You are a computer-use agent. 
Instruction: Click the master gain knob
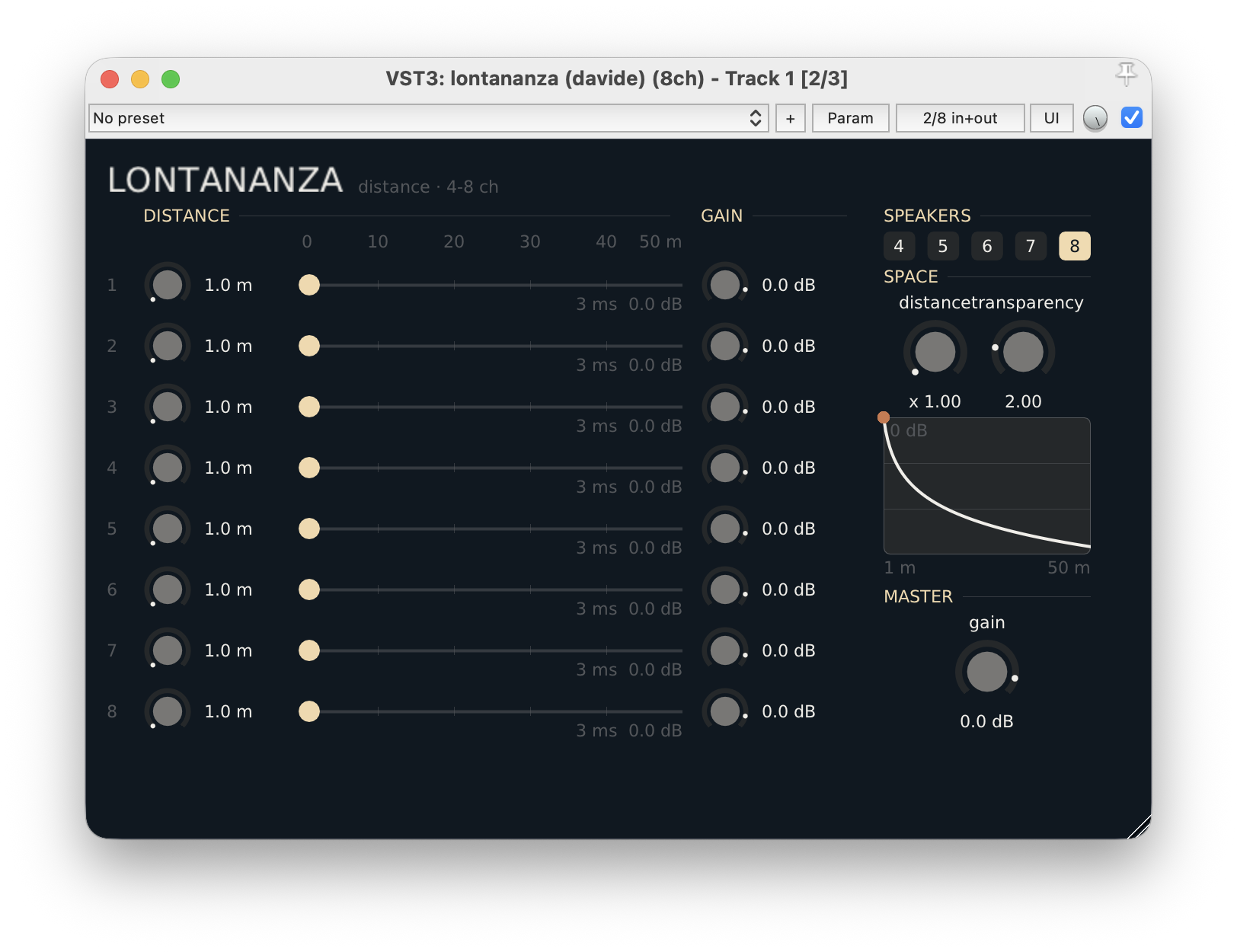click(x=987, y=671)
